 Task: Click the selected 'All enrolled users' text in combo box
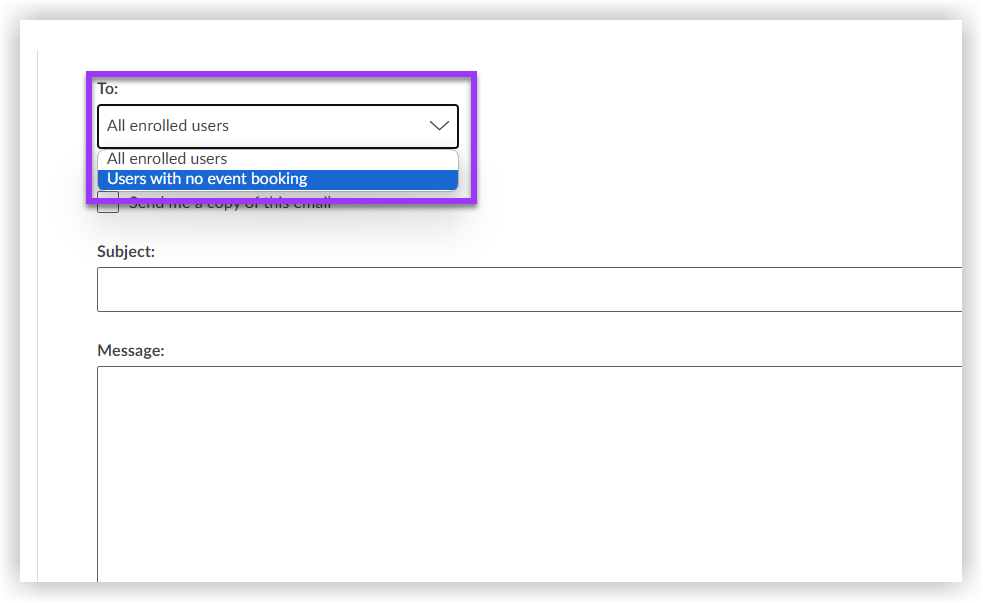(168, 126)
